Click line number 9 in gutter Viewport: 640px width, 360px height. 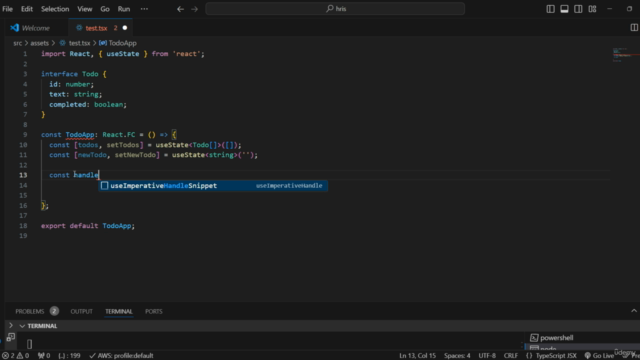25,135
